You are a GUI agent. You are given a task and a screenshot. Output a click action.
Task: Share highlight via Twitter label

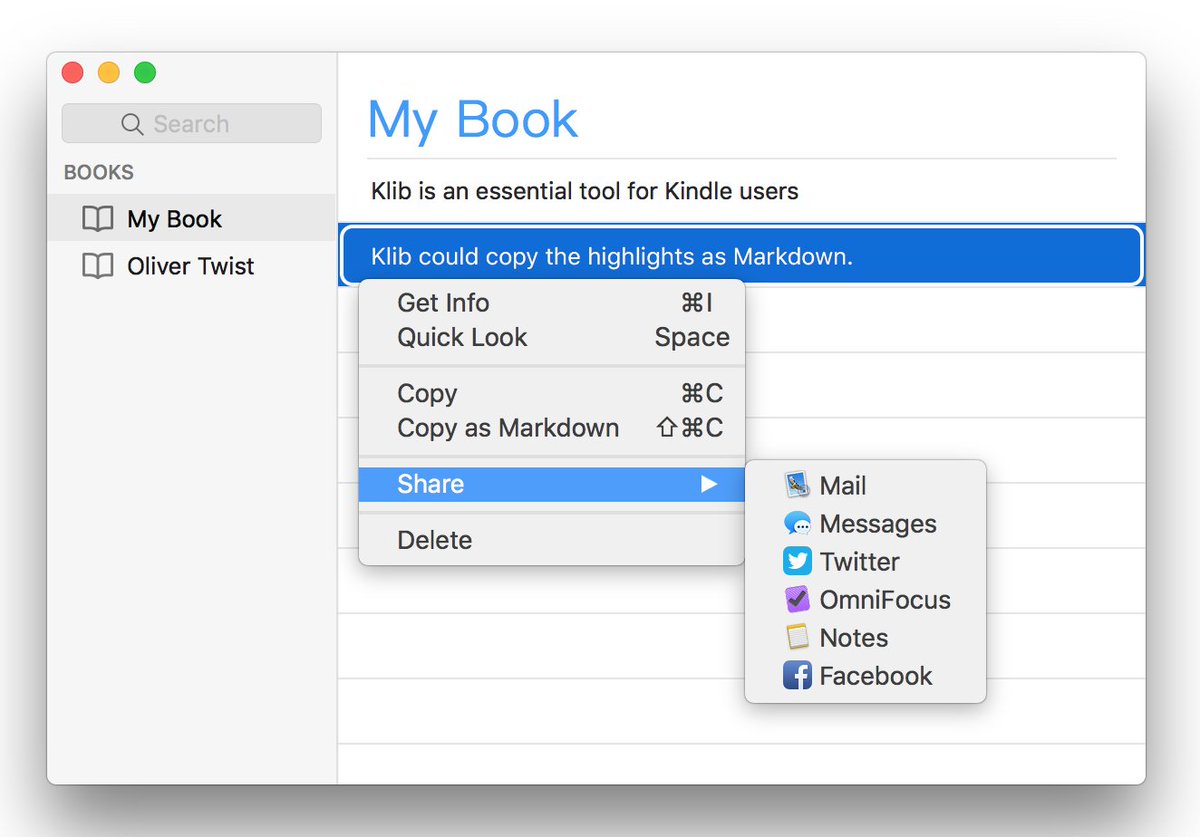860,562
